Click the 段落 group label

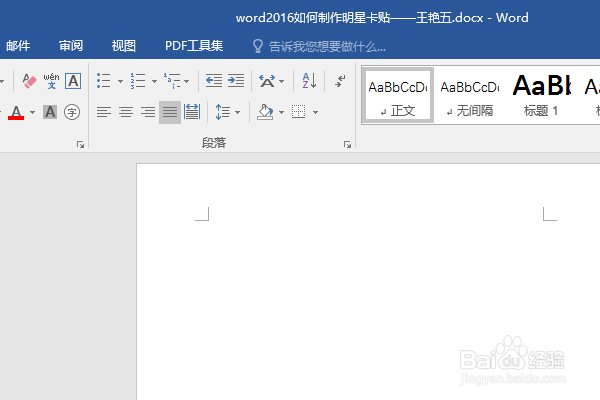214,143
